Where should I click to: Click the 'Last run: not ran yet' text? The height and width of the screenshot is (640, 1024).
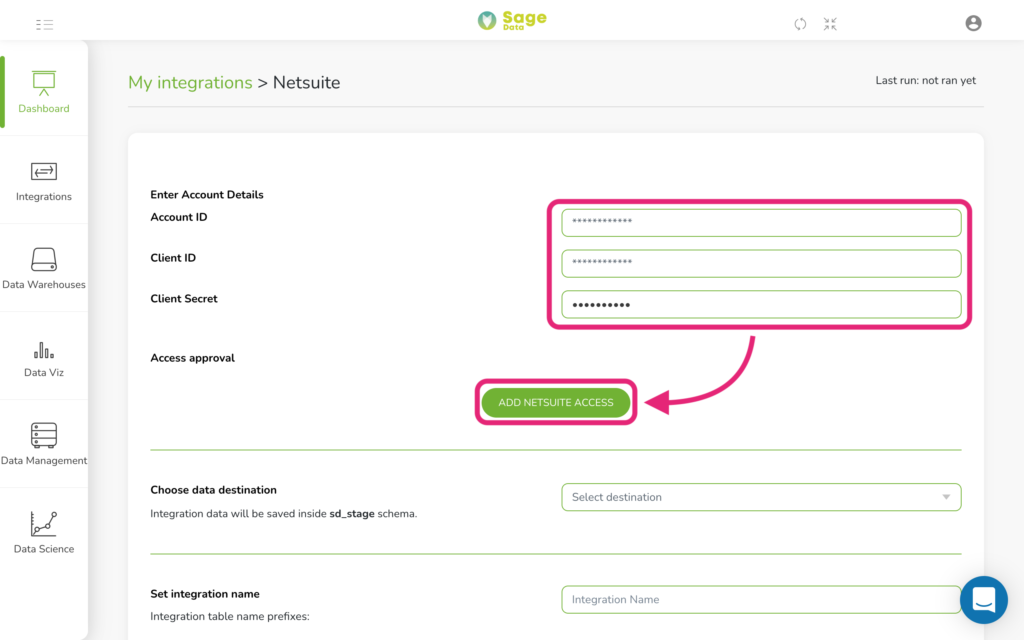click(925, 80)
